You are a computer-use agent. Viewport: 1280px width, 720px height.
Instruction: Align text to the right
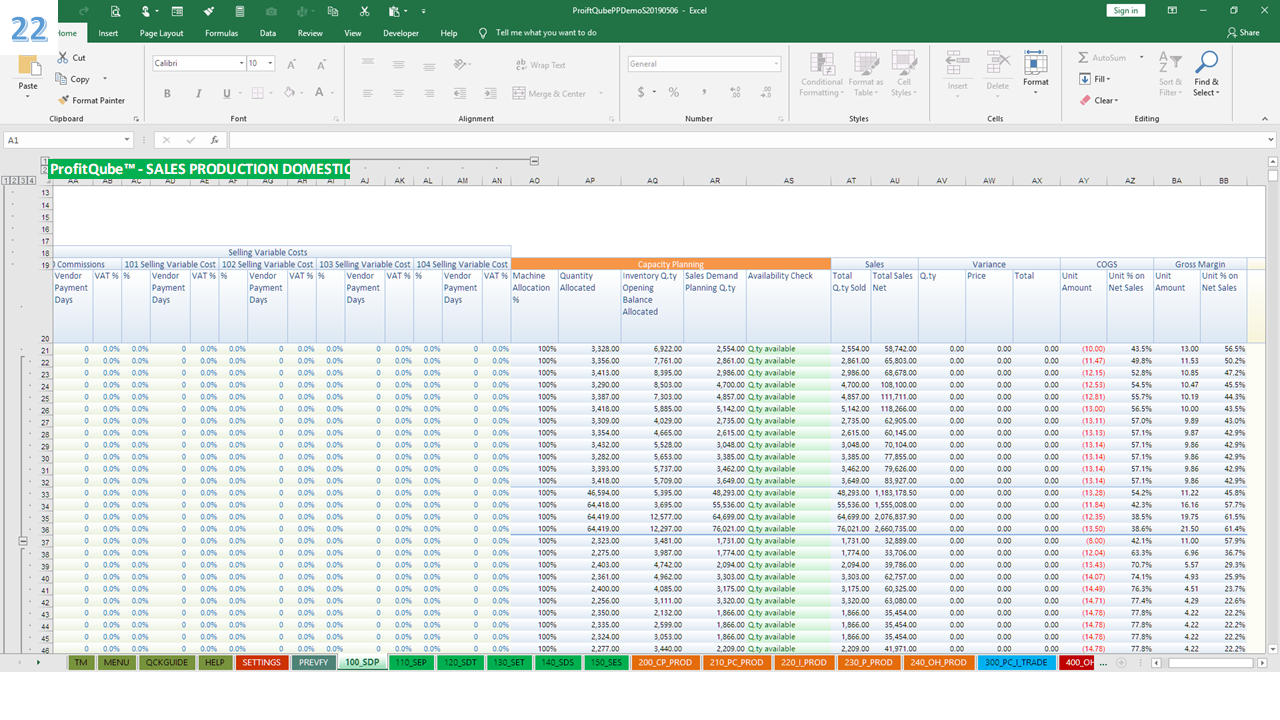(x=427, y=93)
